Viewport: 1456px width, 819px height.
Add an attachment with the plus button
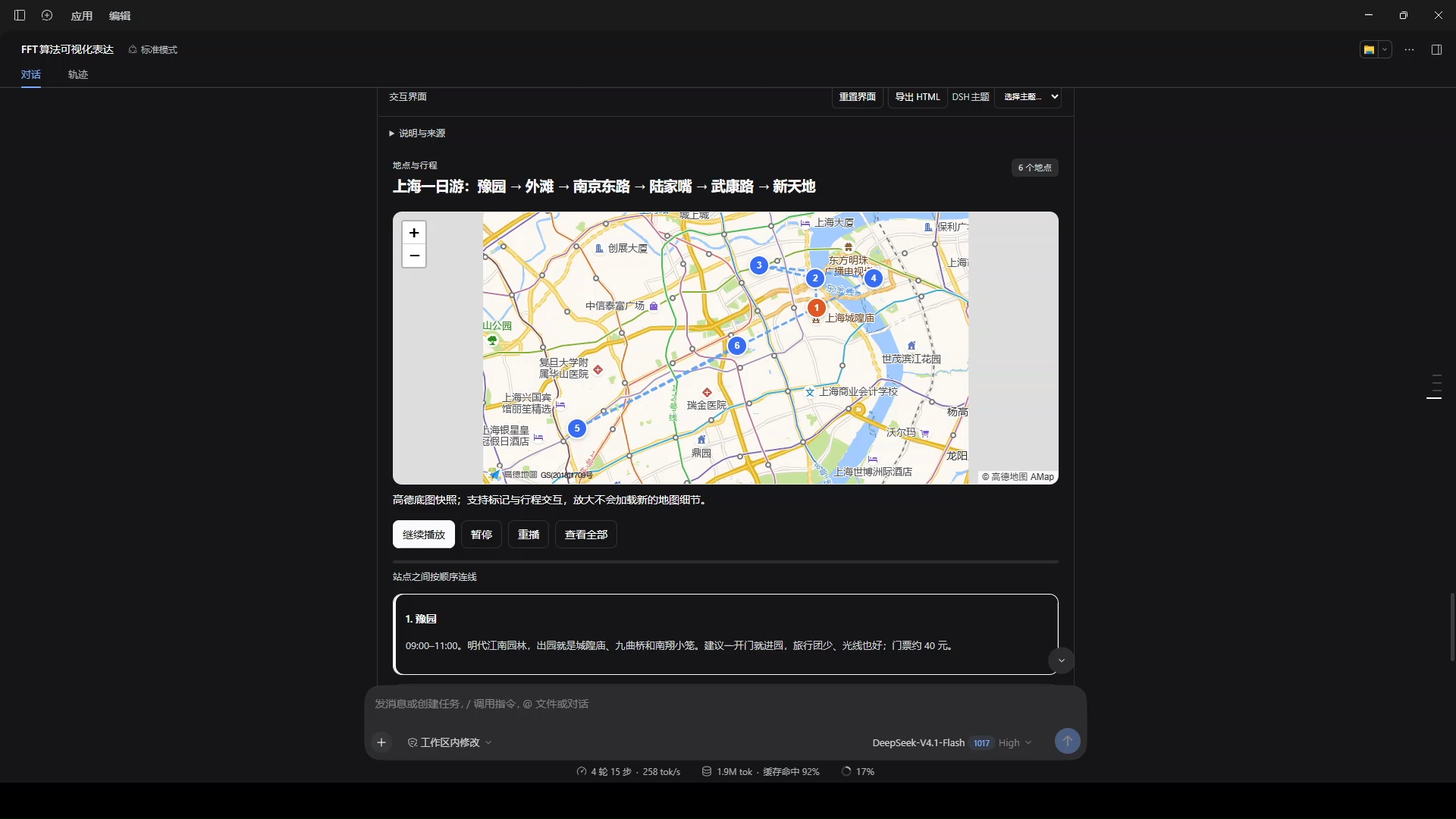(x=381, y=742)
